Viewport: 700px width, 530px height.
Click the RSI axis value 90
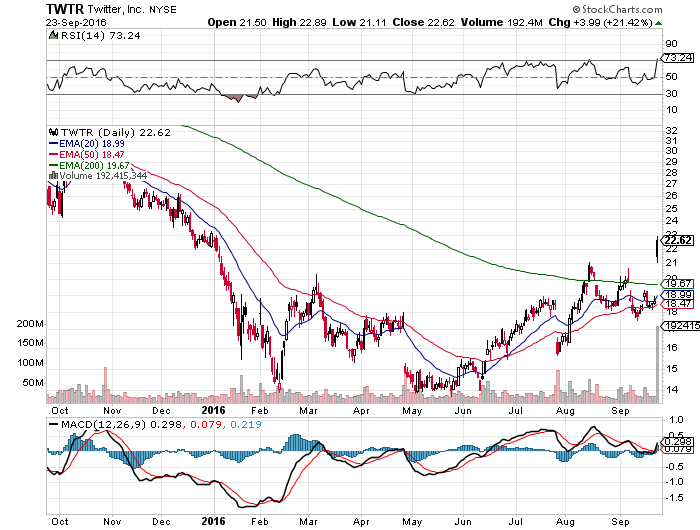point(671,44)
